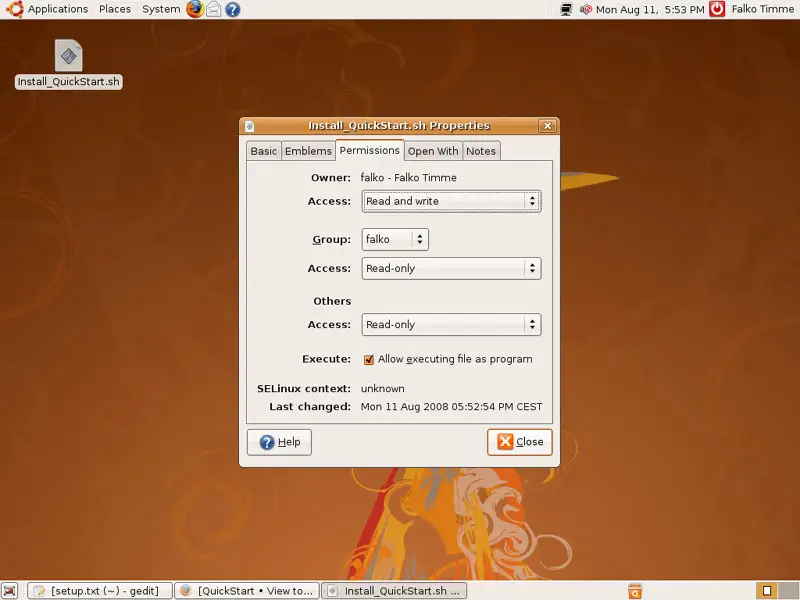Switch to the Basic tab
The image size is (800, 600).
point(264,151)
